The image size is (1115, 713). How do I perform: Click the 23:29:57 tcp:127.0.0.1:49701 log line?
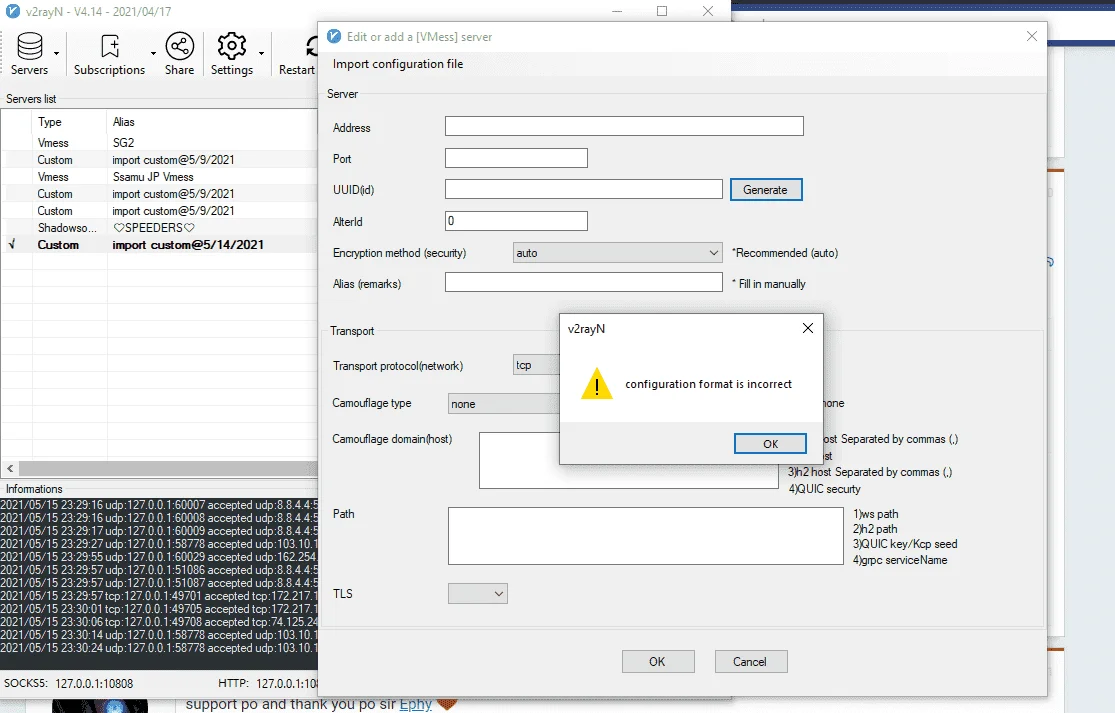159,596
